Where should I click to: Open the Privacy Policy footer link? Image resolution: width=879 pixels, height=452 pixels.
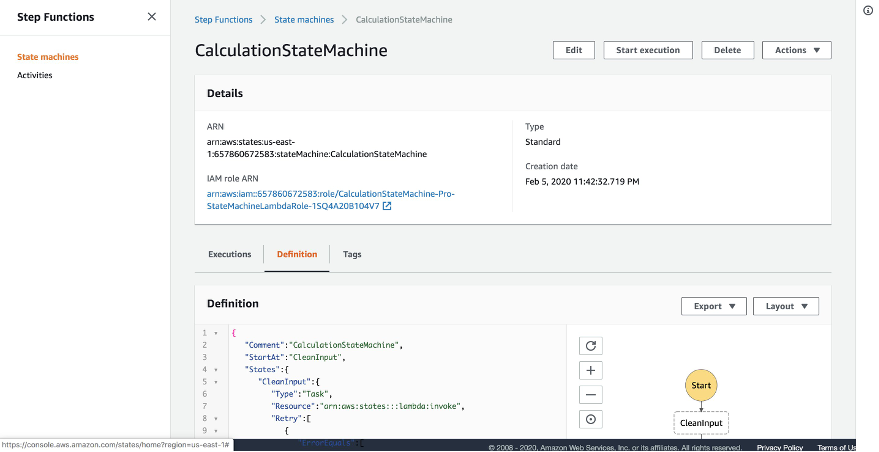[x=780, y=448]
